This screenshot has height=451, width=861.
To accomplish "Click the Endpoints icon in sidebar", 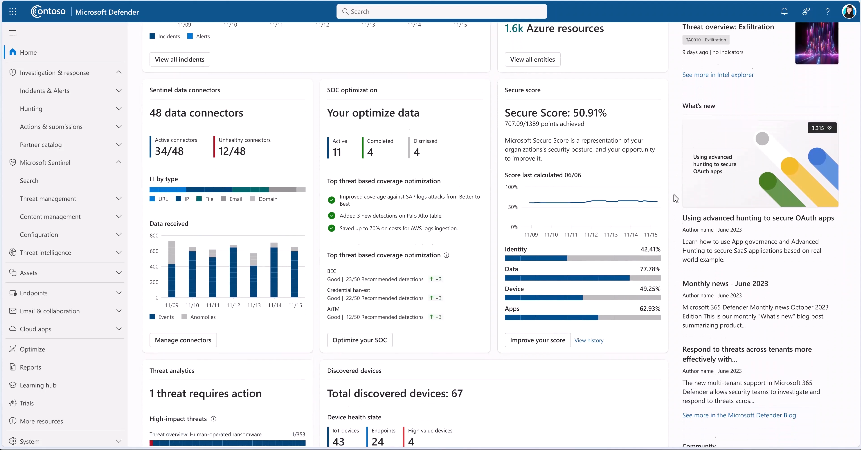I will [x=13, y=293].
